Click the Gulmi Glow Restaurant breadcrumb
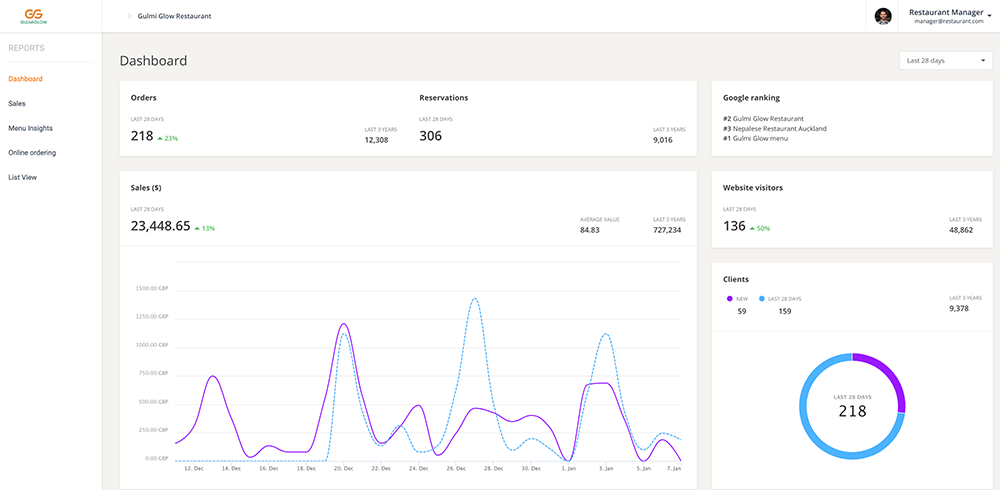The image size is (1000, 490). click(x=174, y=17)
